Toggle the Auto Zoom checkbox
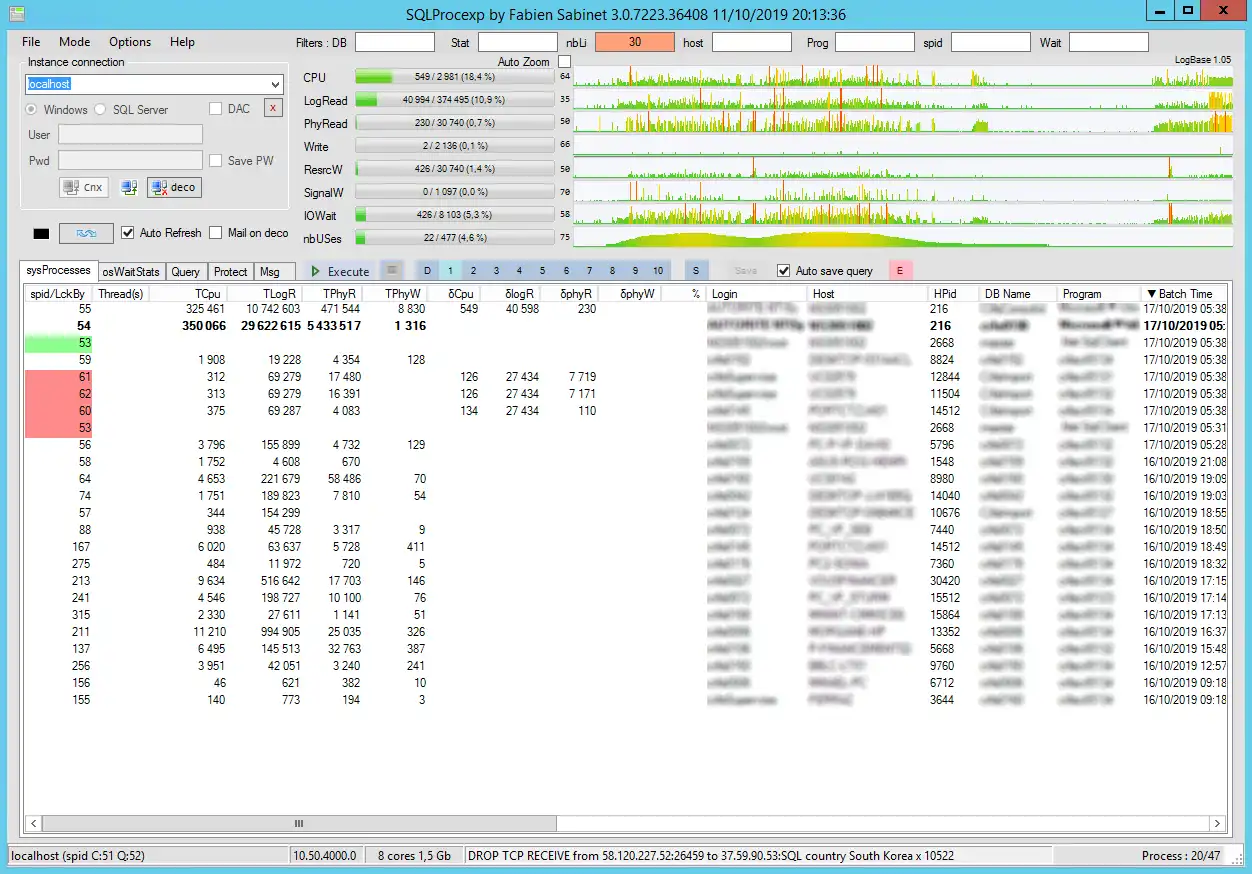 564,62
